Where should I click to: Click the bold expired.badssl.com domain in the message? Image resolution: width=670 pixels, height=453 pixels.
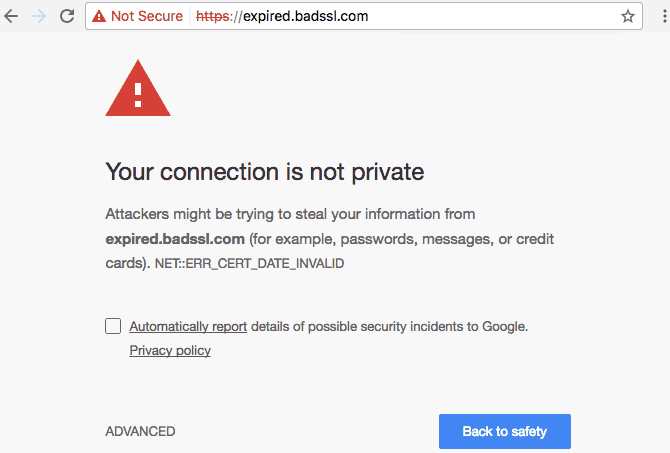pyautogui.click(x=175, y=239)
